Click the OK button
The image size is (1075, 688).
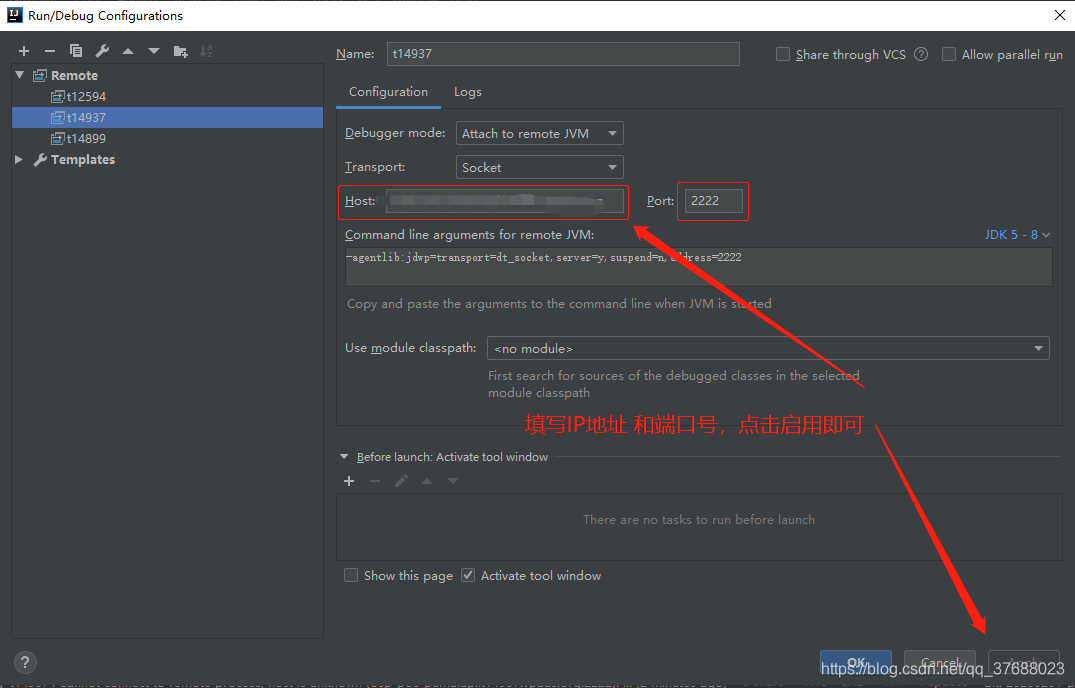pyautogui.click(x=856, y=662)
